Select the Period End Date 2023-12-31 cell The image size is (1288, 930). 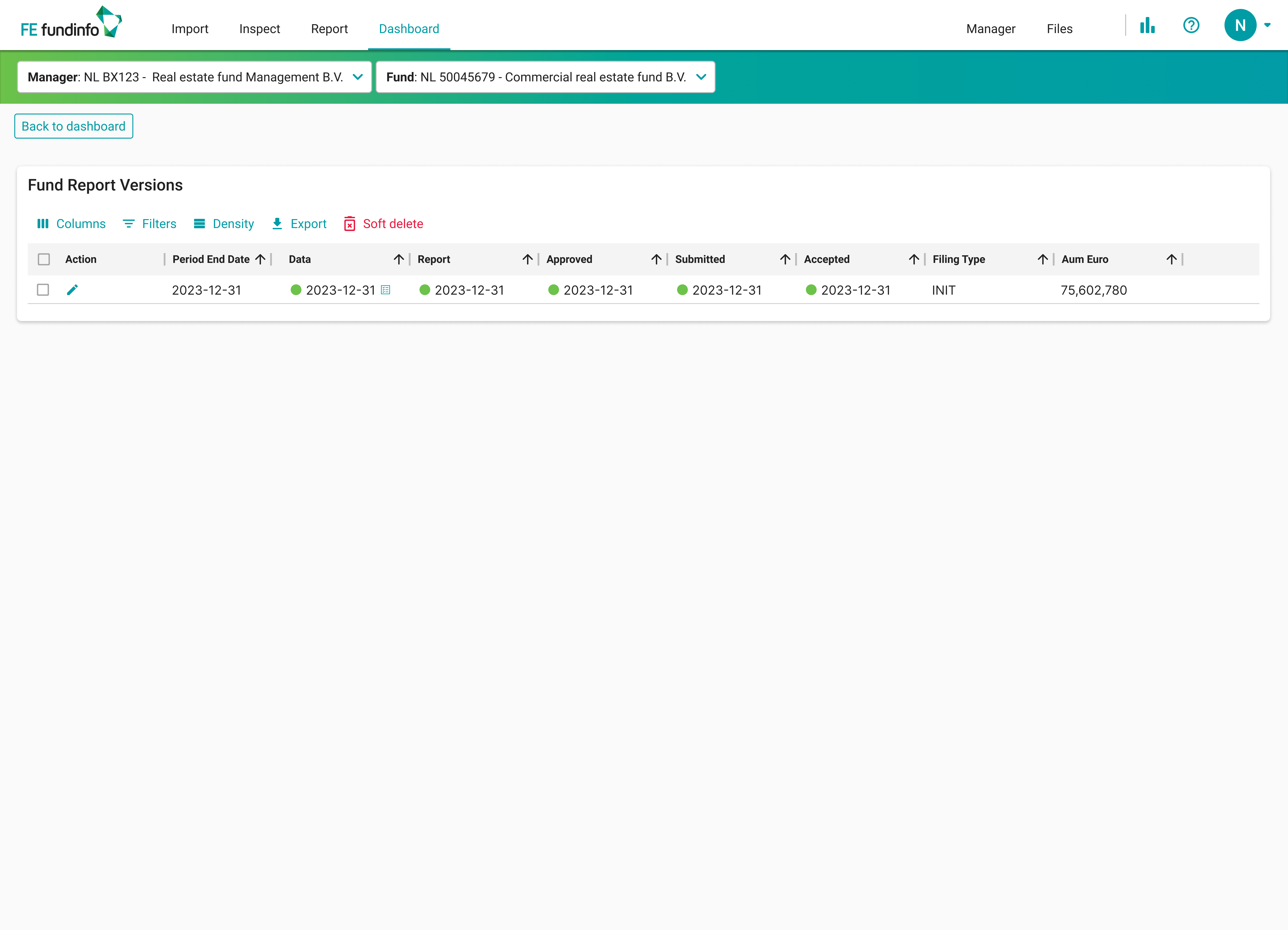[x=207, y=290]
